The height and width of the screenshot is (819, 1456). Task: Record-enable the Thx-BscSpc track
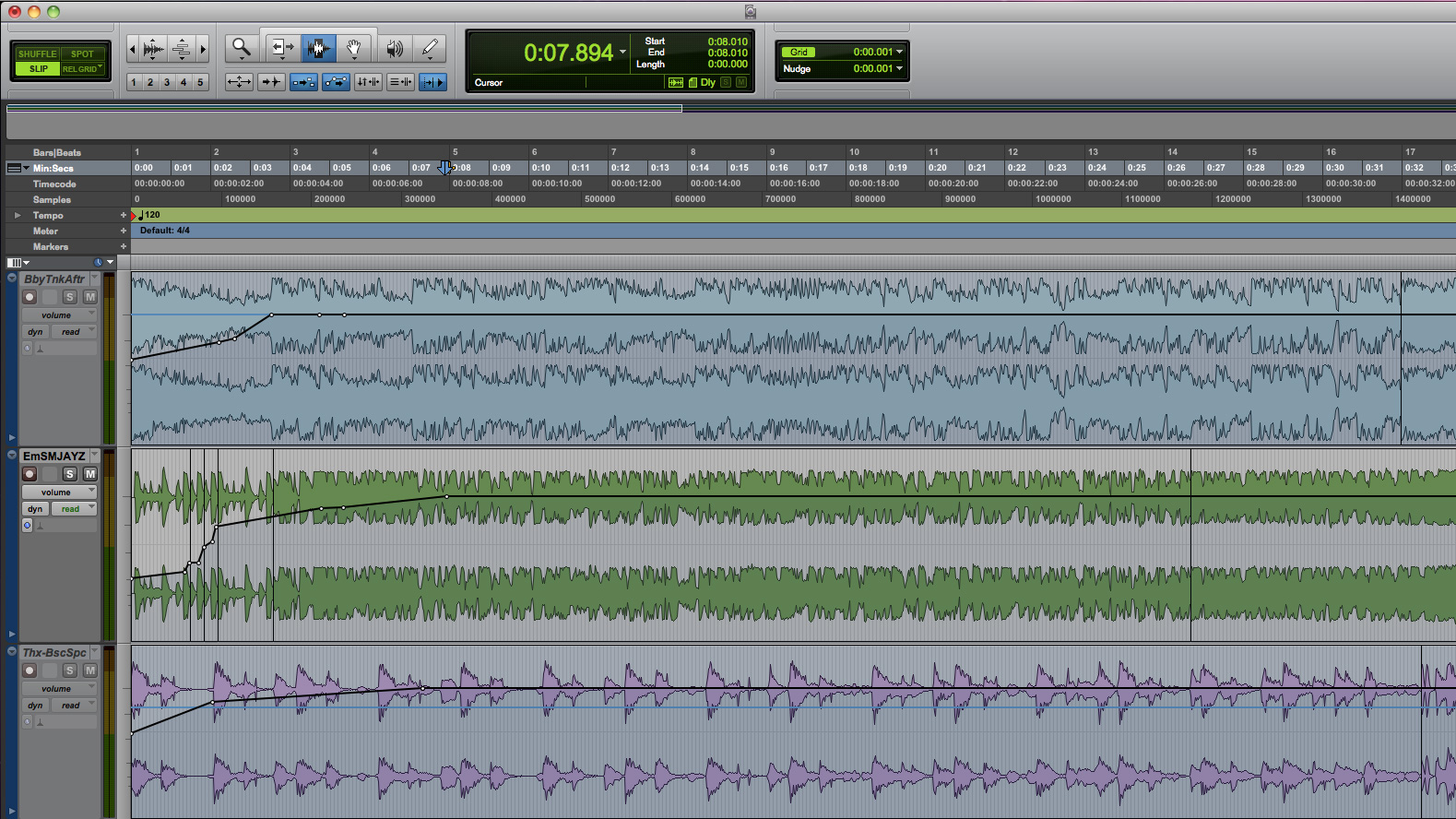pos(30,671)
